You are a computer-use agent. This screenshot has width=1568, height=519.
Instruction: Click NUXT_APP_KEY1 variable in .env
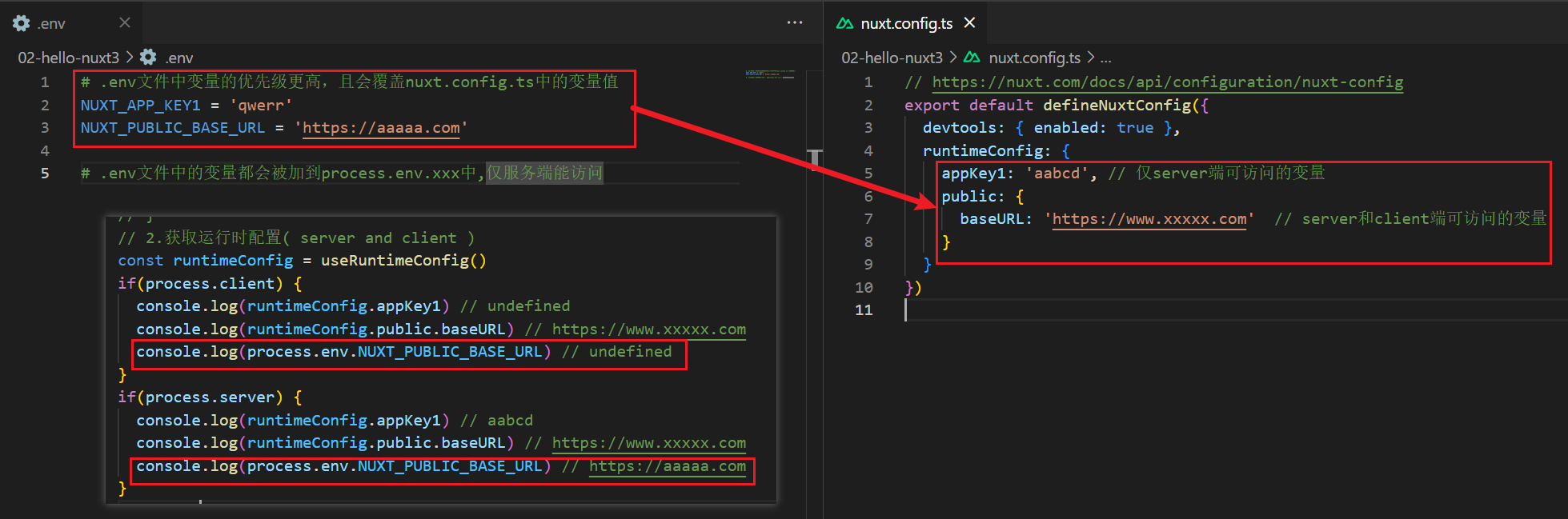(140, 106)
